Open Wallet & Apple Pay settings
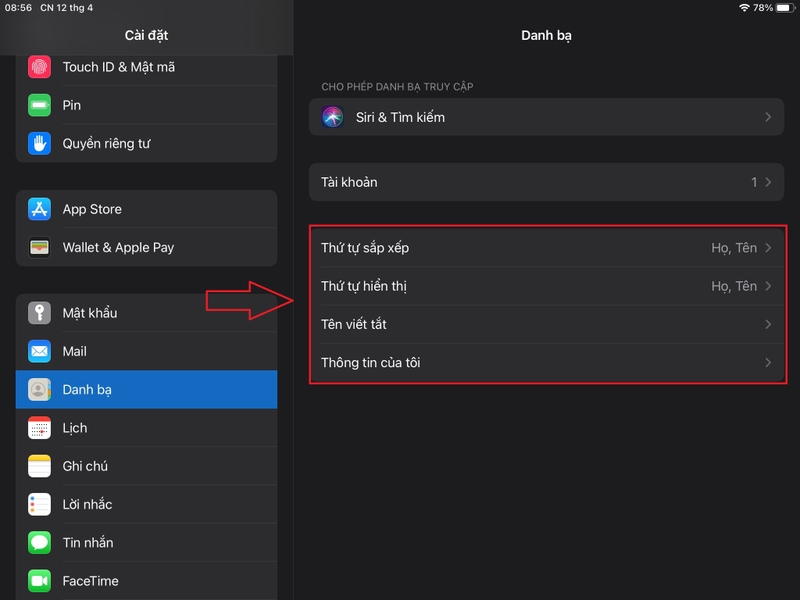This screenshot has height=600, width=800. coord(146,247)
